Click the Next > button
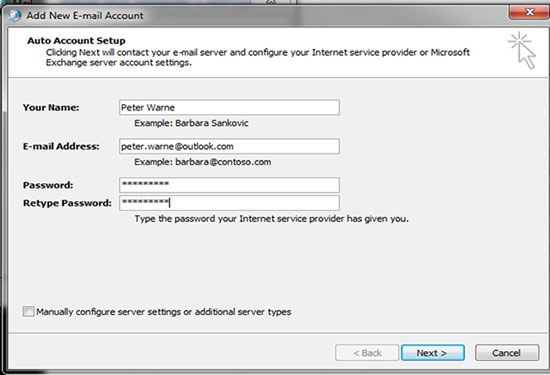 click(x=433, y=353)
